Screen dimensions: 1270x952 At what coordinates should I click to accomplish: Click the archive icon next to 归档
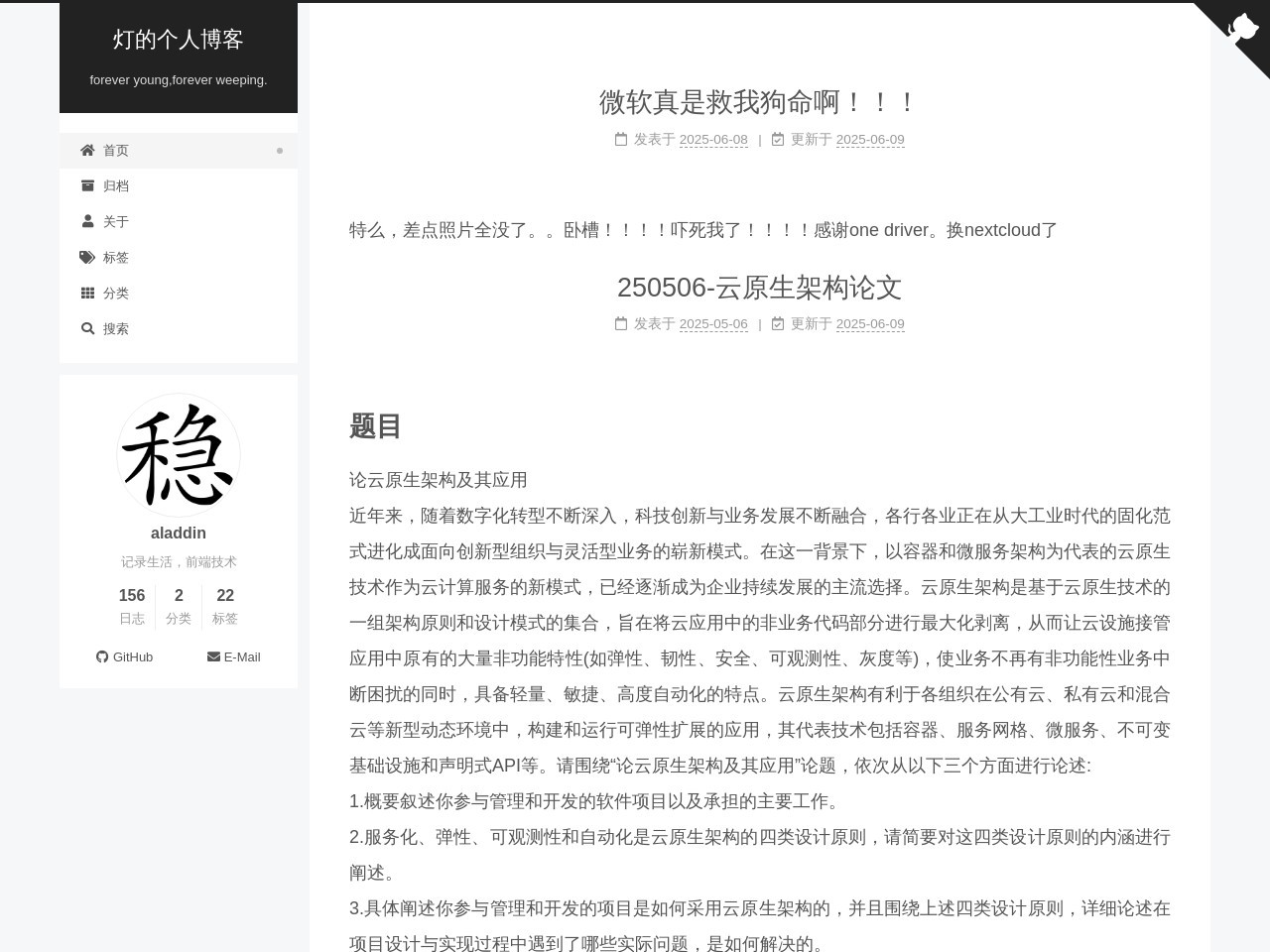(x=87, y=185)
